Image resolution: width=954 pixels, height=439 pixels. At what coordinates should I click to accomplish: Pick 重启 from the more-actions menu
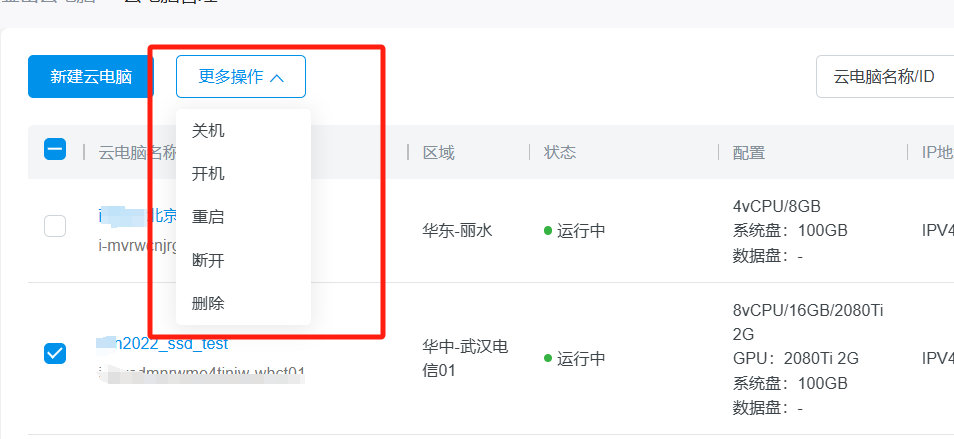(208, 217)
